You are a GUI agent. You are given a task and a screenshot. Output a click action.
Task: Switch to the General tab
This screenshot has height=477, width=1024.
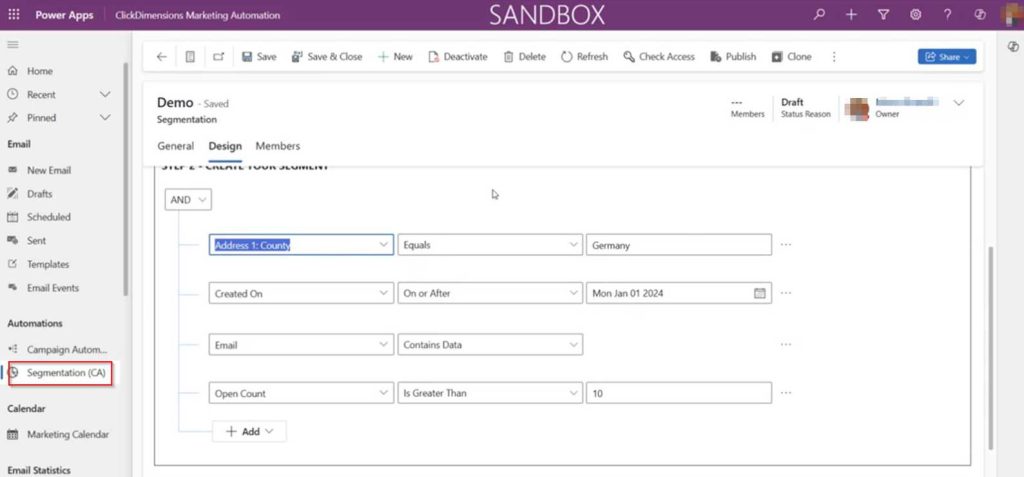point(176,146)
